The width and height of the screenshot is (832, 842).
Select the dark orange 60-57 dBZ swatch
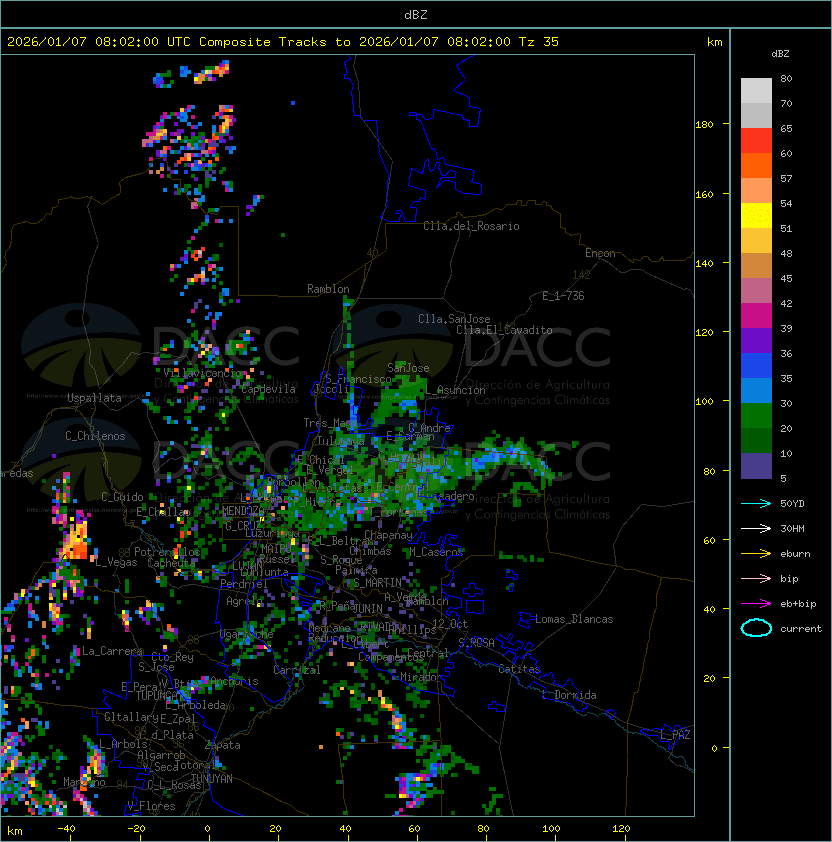point(756,165)
